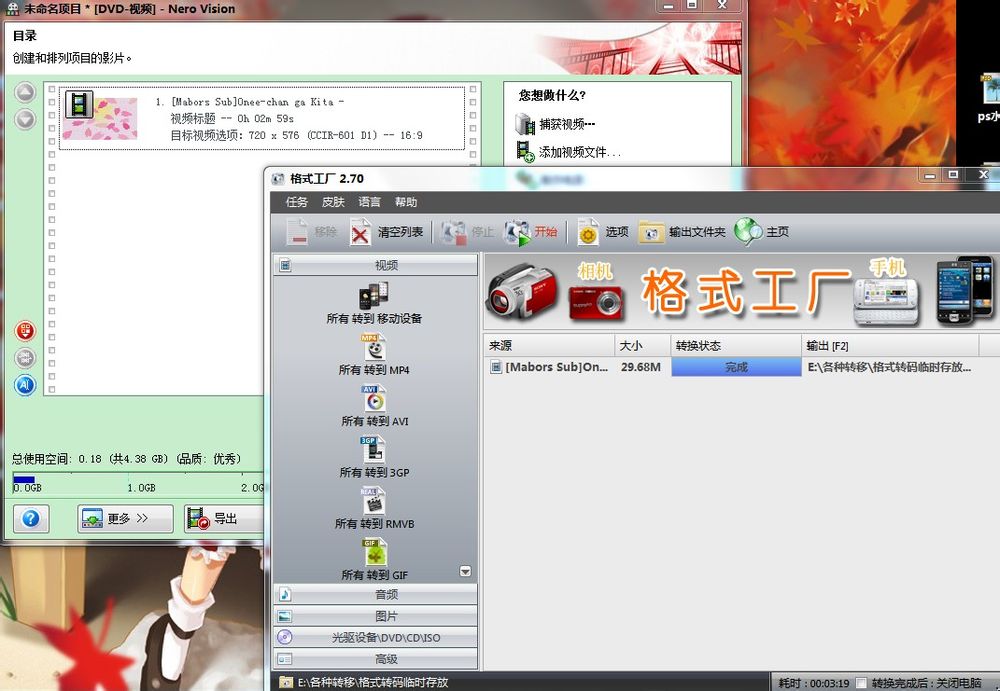Click Add Video Files (添加视频文件...) in Nero

pos(568,152)
